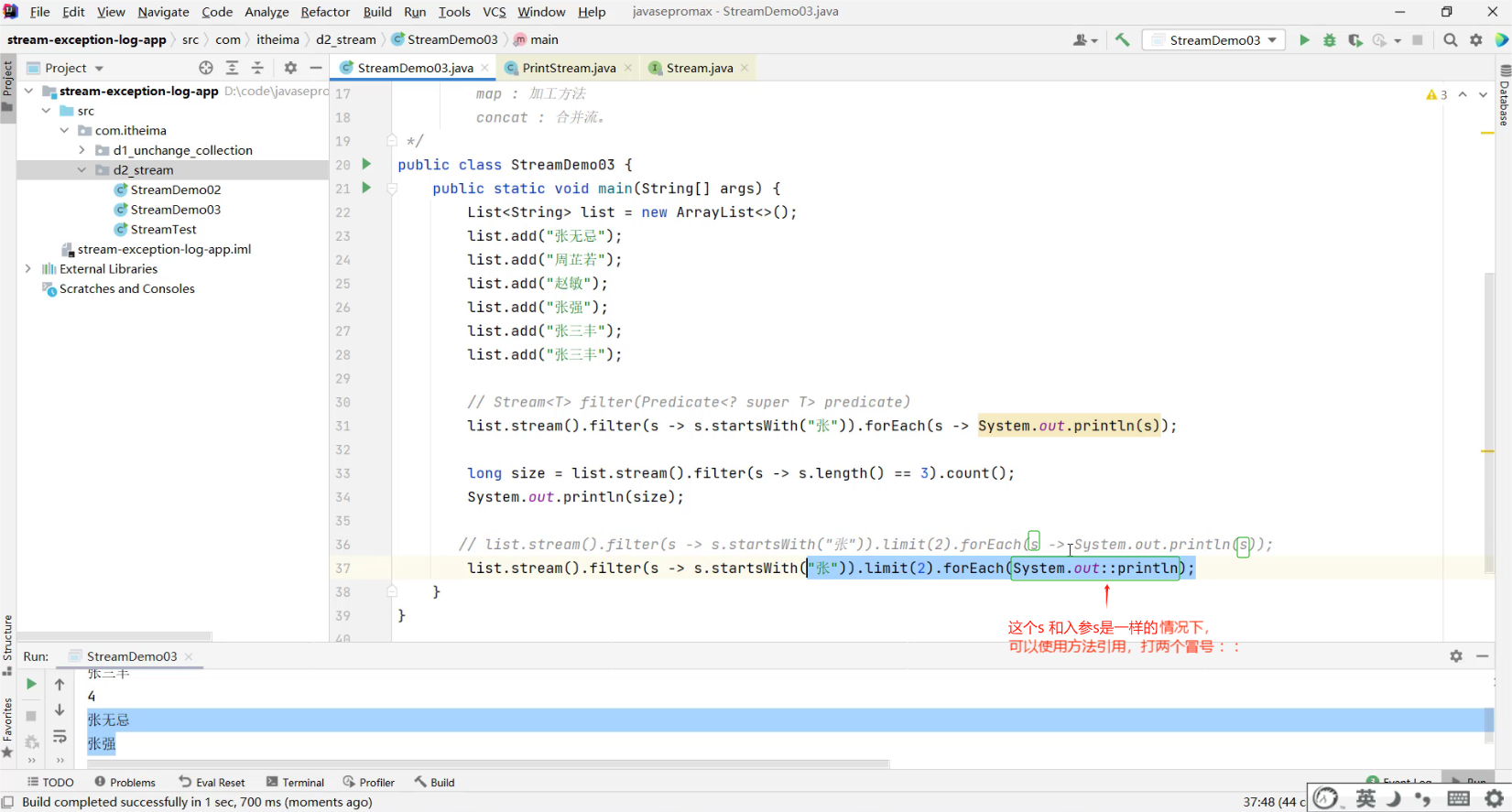Screen dimensions: 1512x812
Task: Rerun StreamDemo03 in Run panel
Action: point(31,684)
